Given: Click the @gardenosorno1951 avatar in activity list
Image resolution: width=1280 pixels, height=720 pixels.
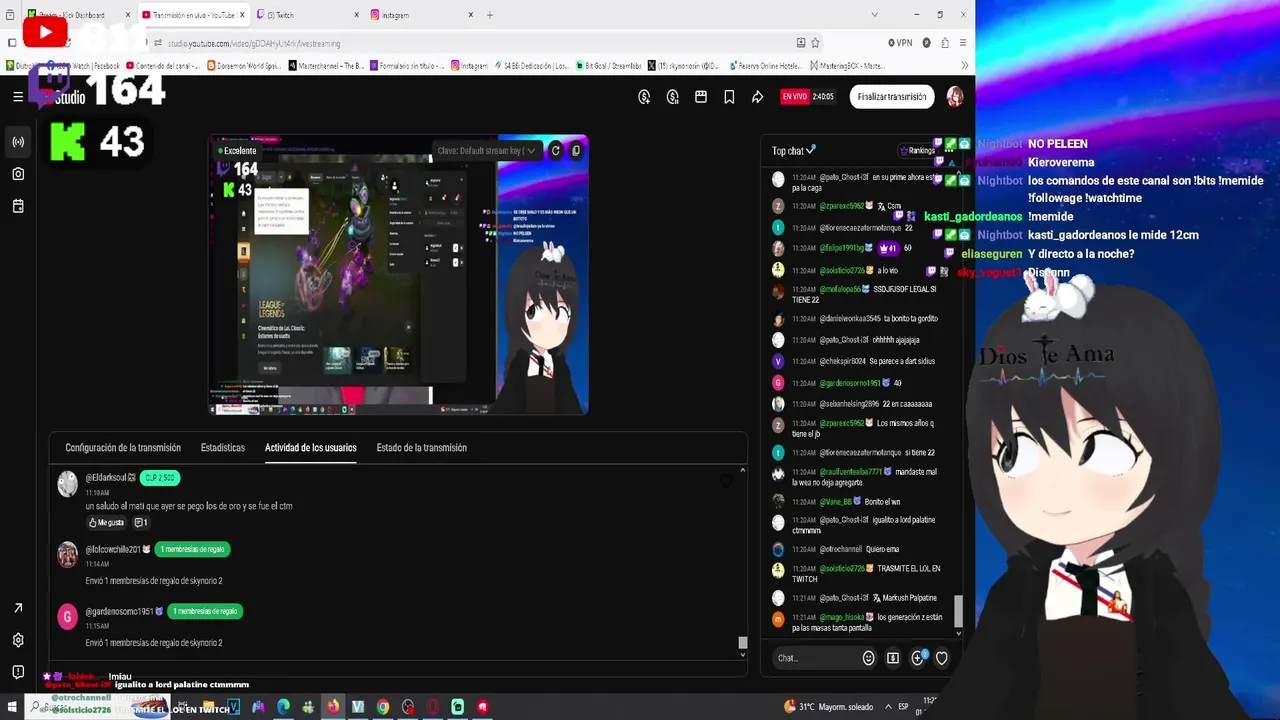Looking at the screenshot, I should 67,617.
